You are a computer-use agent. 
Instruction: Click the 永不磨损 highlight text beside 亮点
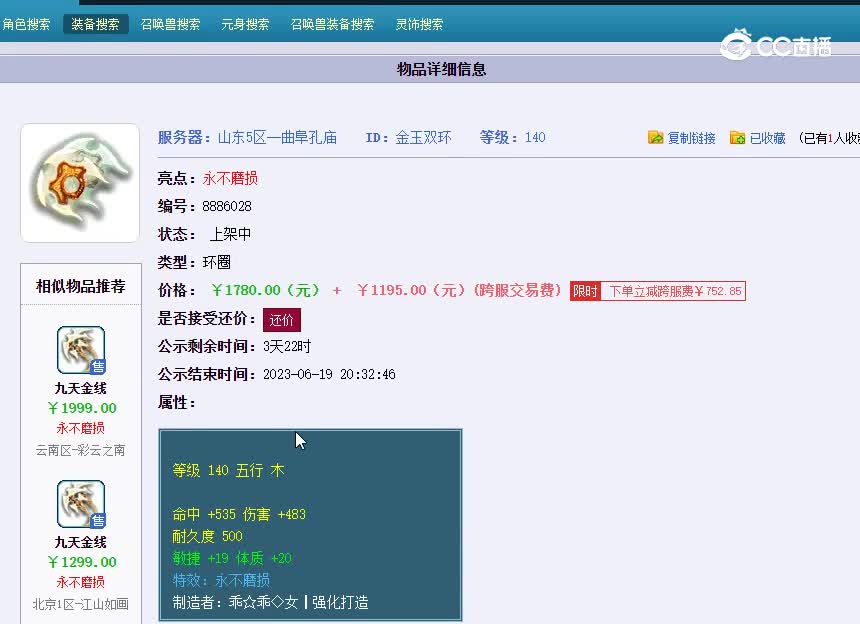pyautogui.click(x=230, y=178)
